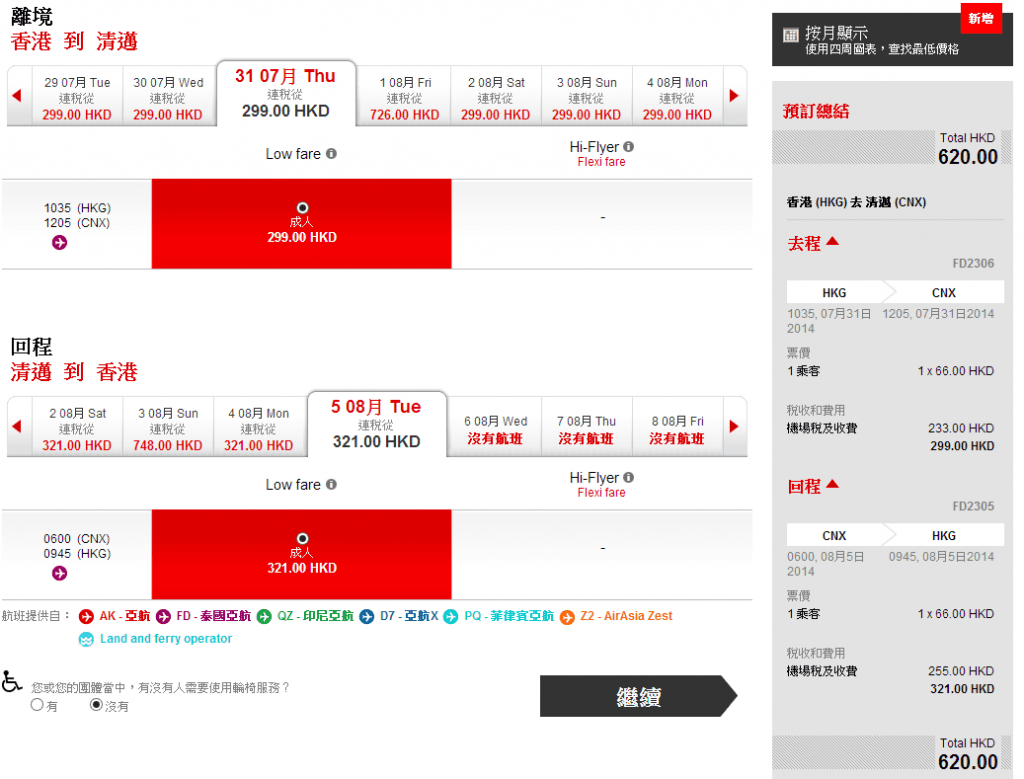Click the 繼續 continue button
1024x779 pixels.
638,697
